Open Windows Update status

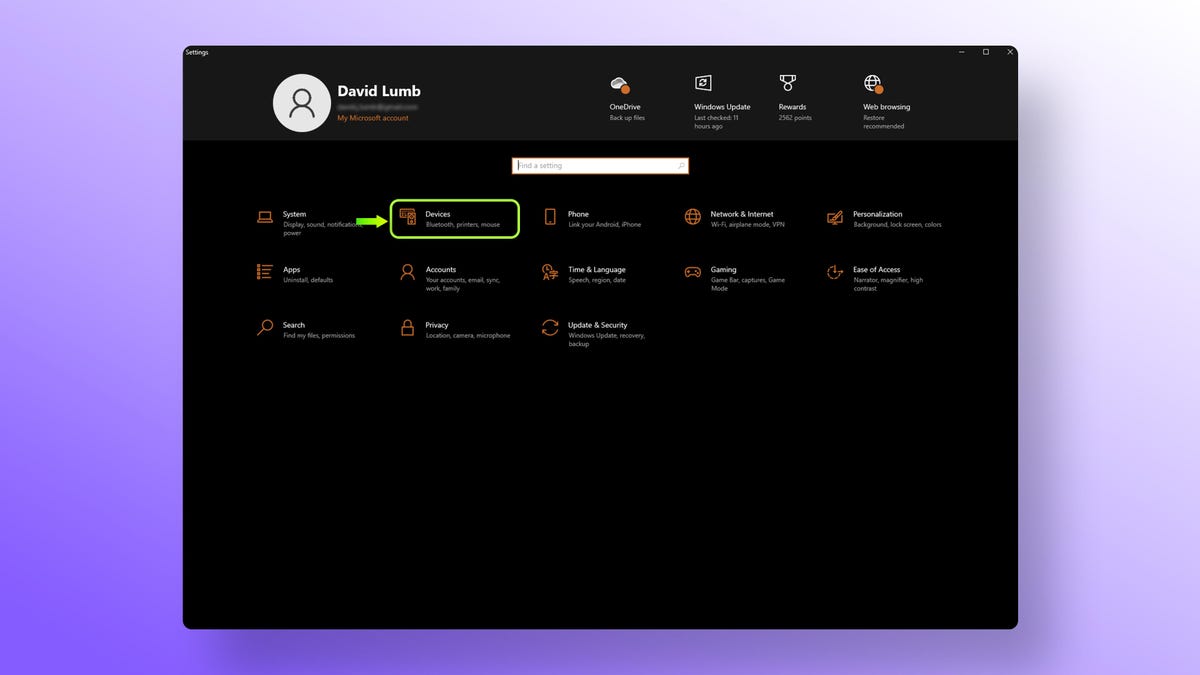[x=701, y=85]
